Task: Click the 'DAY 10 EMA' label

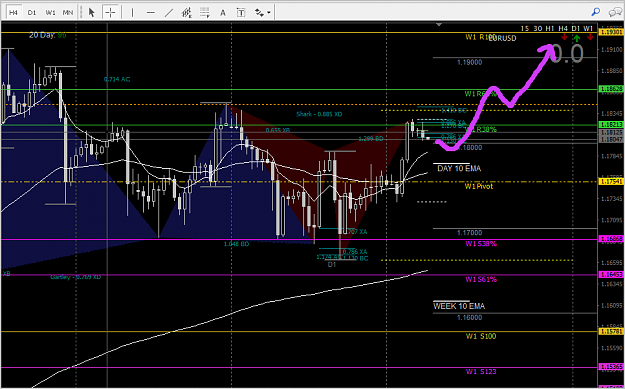Action: click(459, 169)
